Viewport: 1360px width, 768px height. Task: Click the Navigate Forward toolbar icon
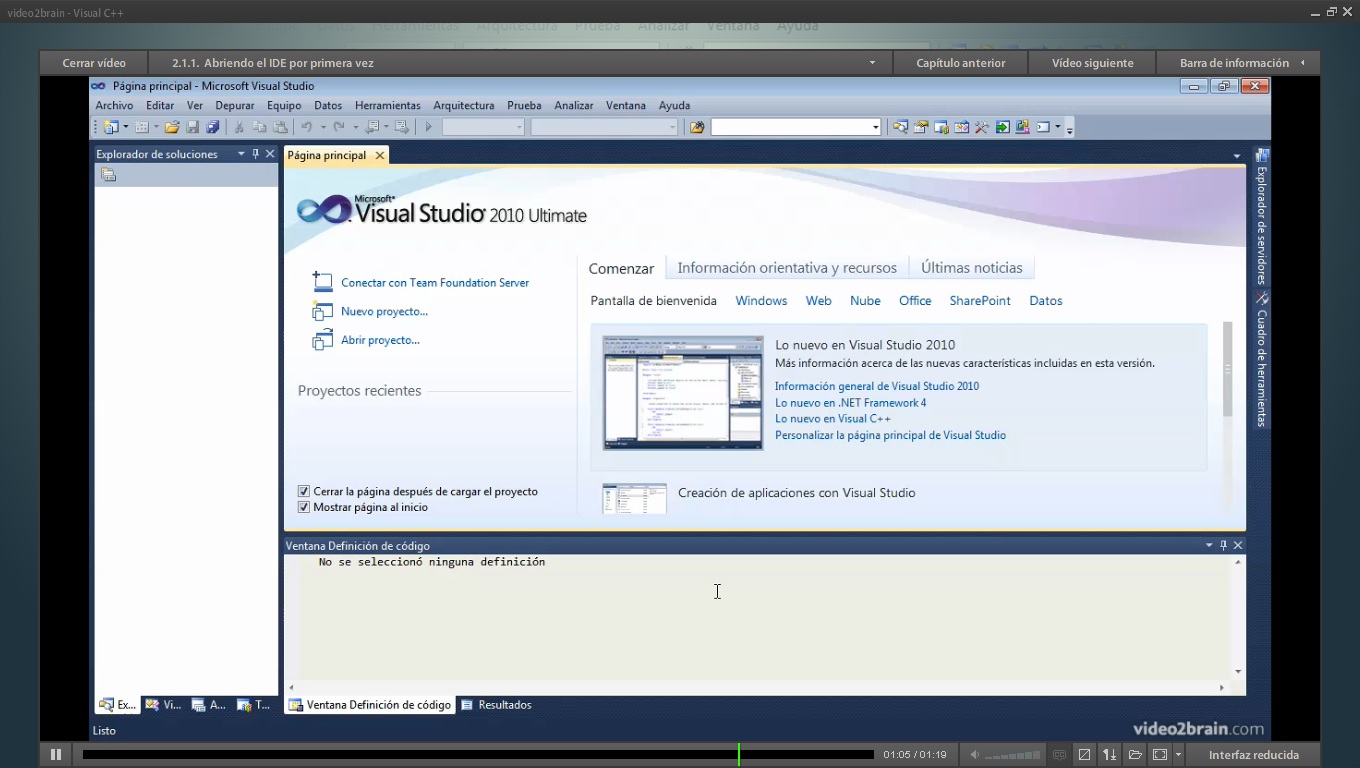pos(401,127)
